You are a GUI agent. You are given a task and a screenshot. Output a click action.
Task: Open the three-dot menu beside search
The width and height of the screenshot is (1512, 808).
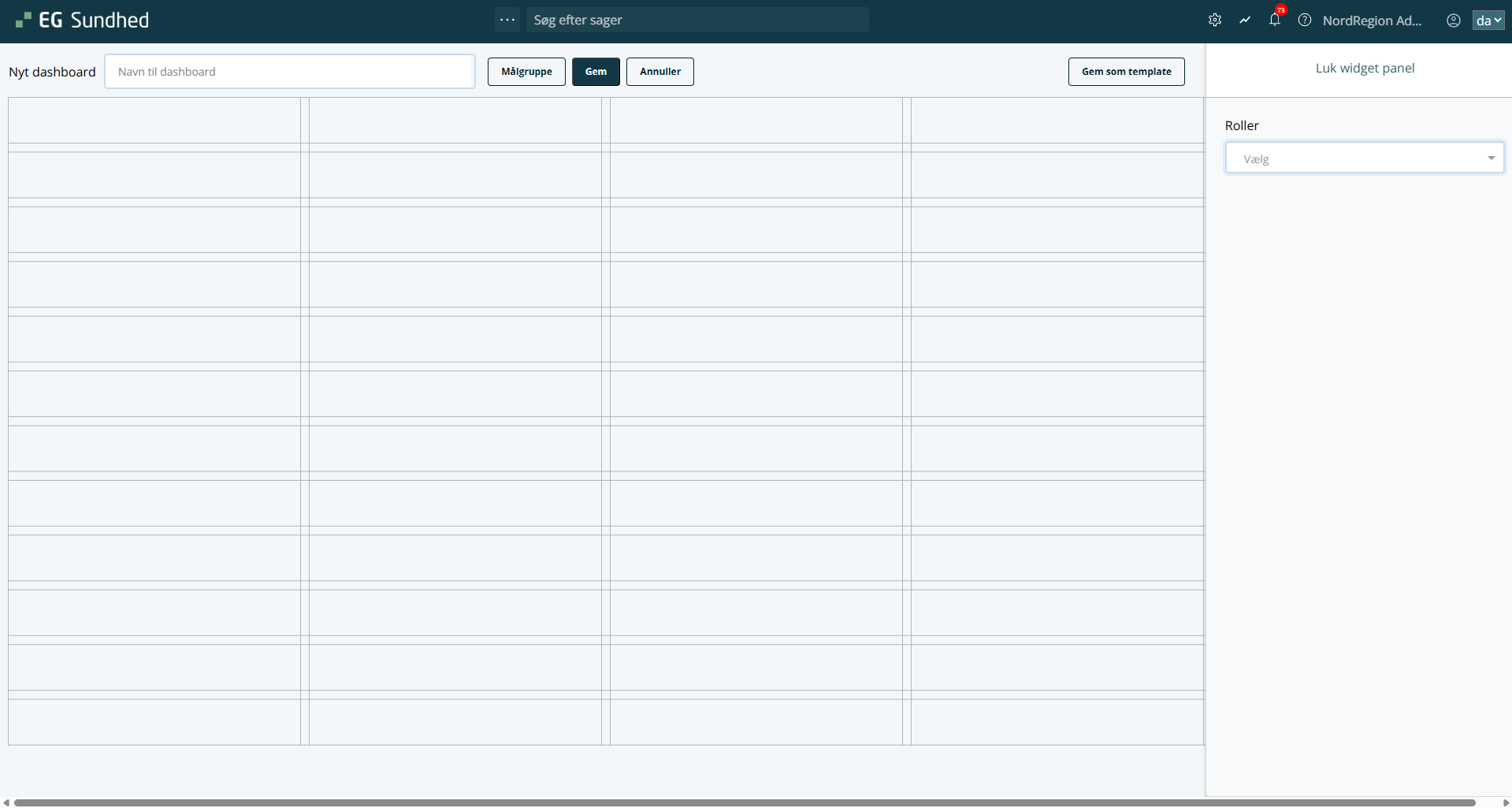click(507, 20)
